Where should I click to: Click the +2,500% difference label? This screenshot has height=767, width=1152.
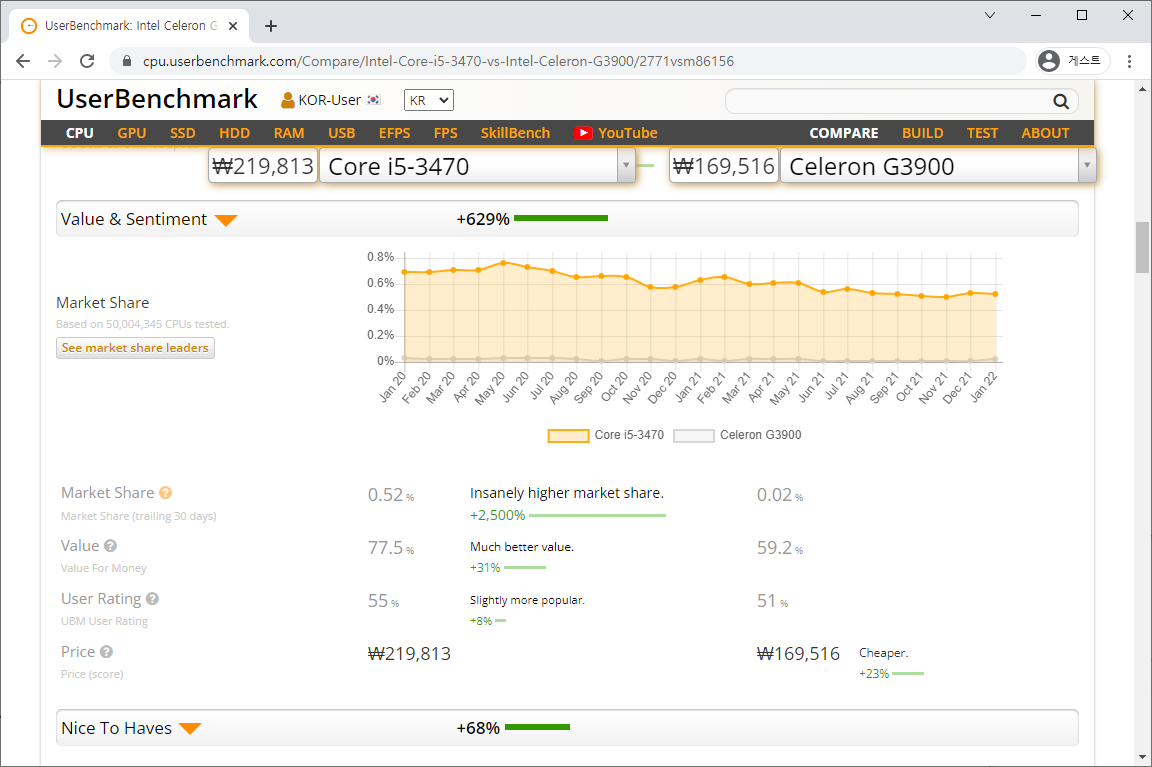pos(497,515)
